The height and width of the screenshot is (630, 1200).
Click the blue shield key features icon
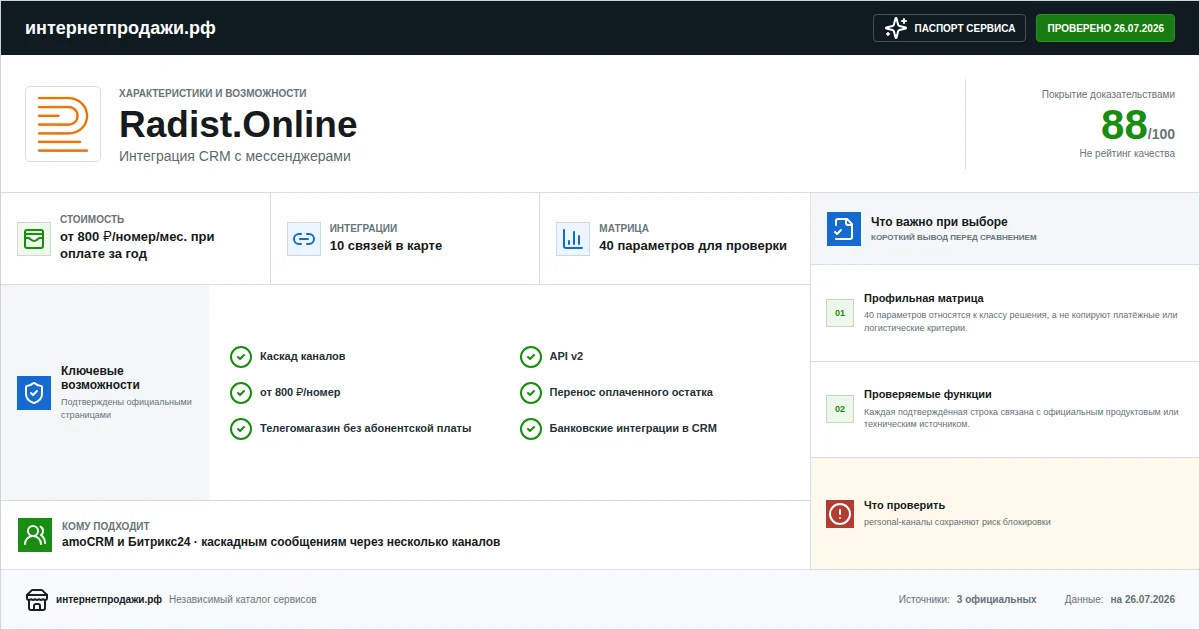point(34,393)
